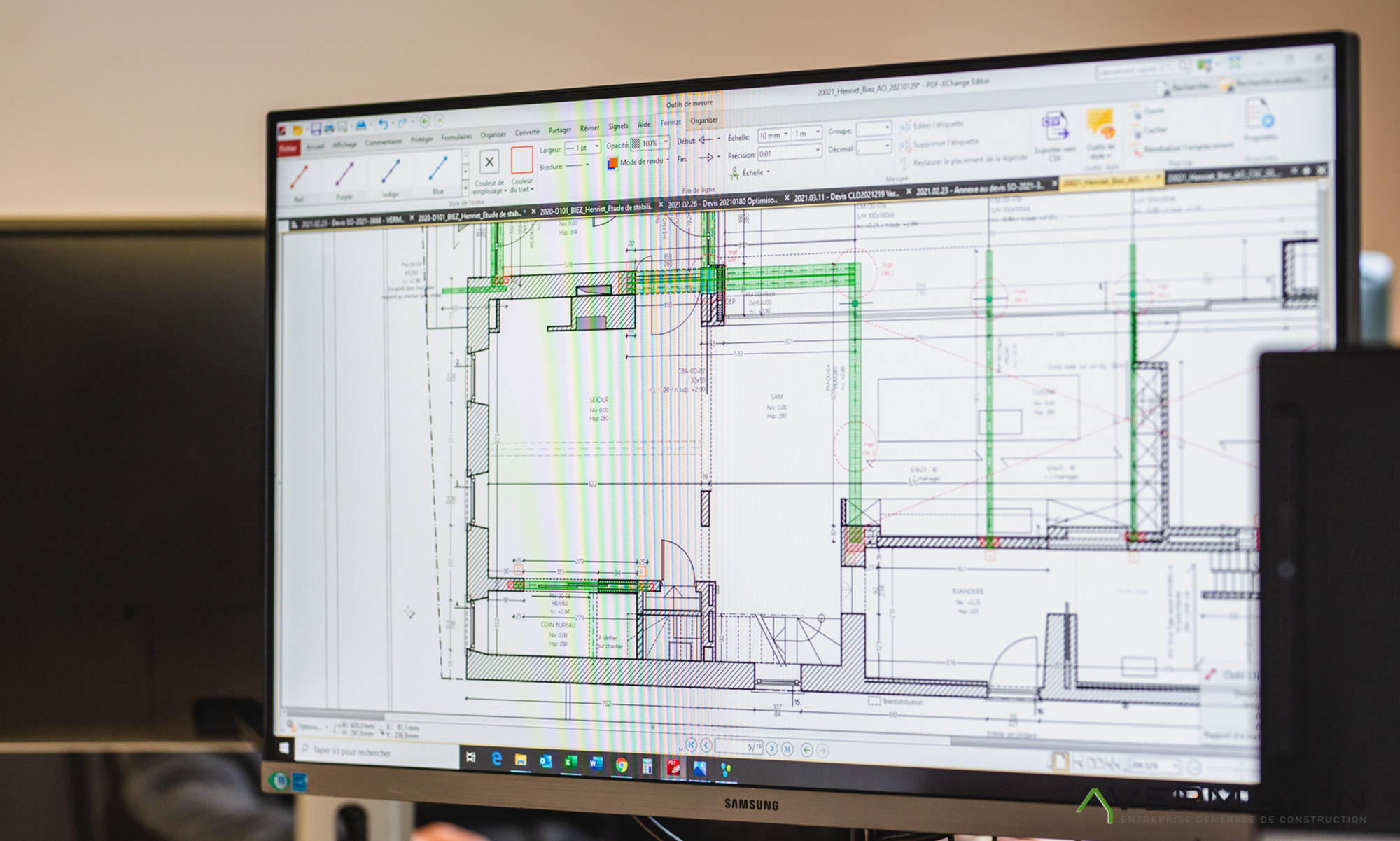1400x841 pixels.
Task: Switch to the 2021.03.11 Devis document tab
Action: (846, 196)
